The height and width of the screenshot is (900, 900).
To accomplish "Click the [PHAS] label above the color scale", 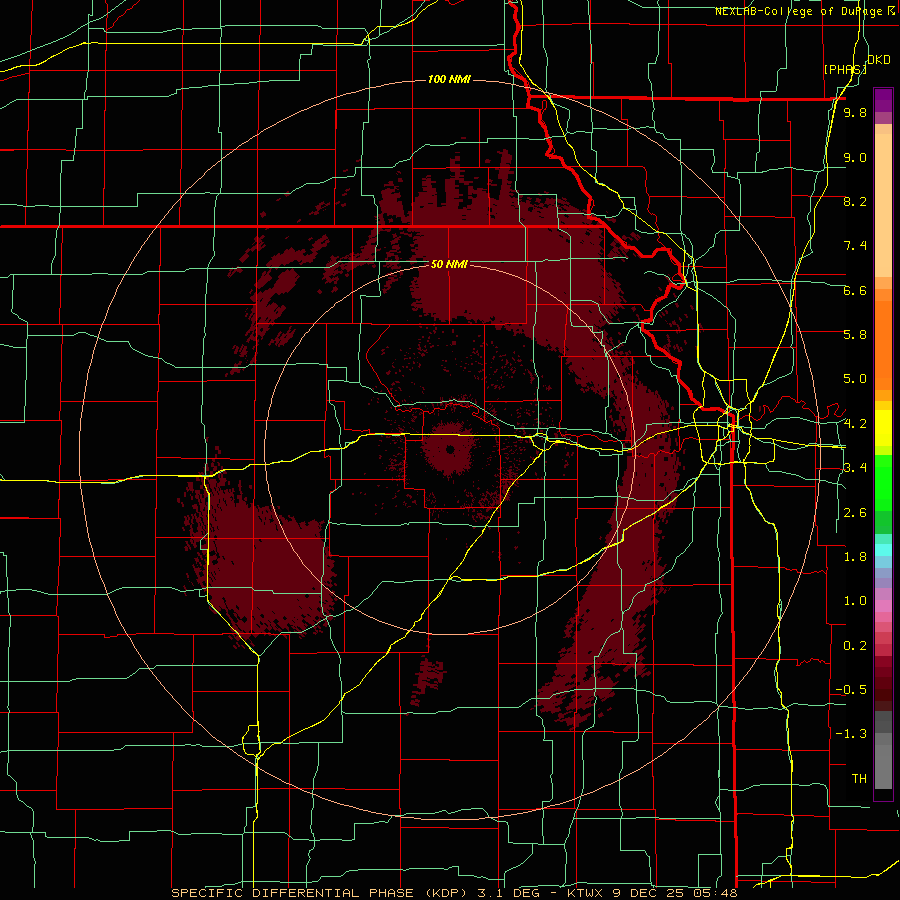I will coord(845,69).
